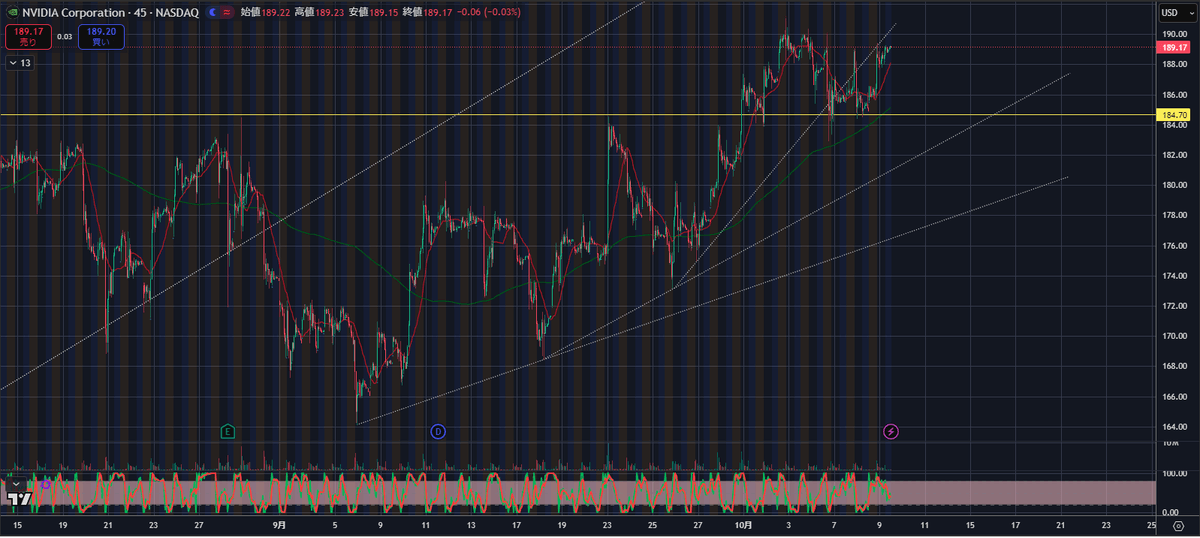Click the yellow 184.70 price label
This screenshot has width=1200, height=538.
pyautogui.click(x=1174, y=116)
